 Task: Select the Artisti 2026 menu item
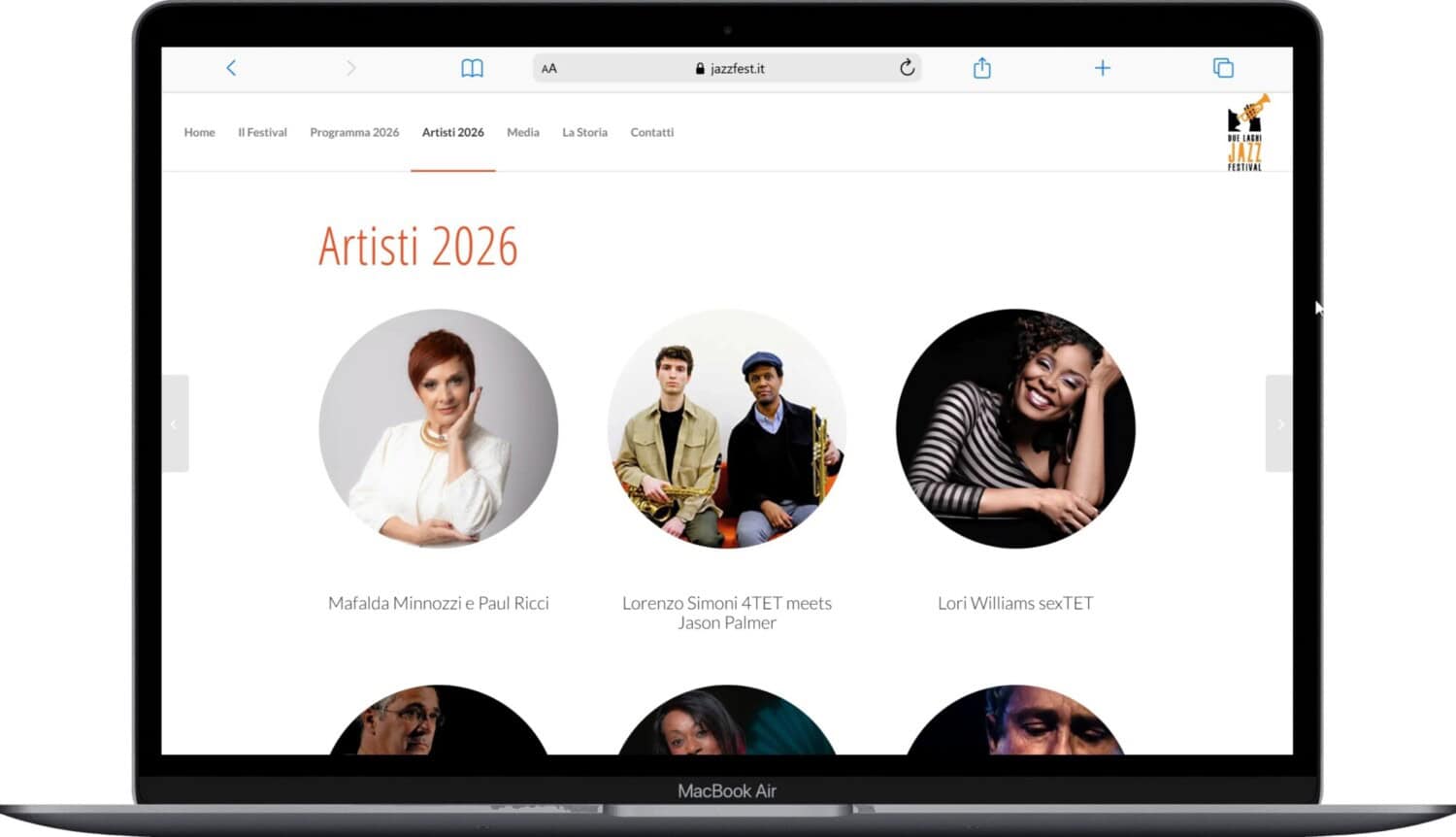[453, 132]
